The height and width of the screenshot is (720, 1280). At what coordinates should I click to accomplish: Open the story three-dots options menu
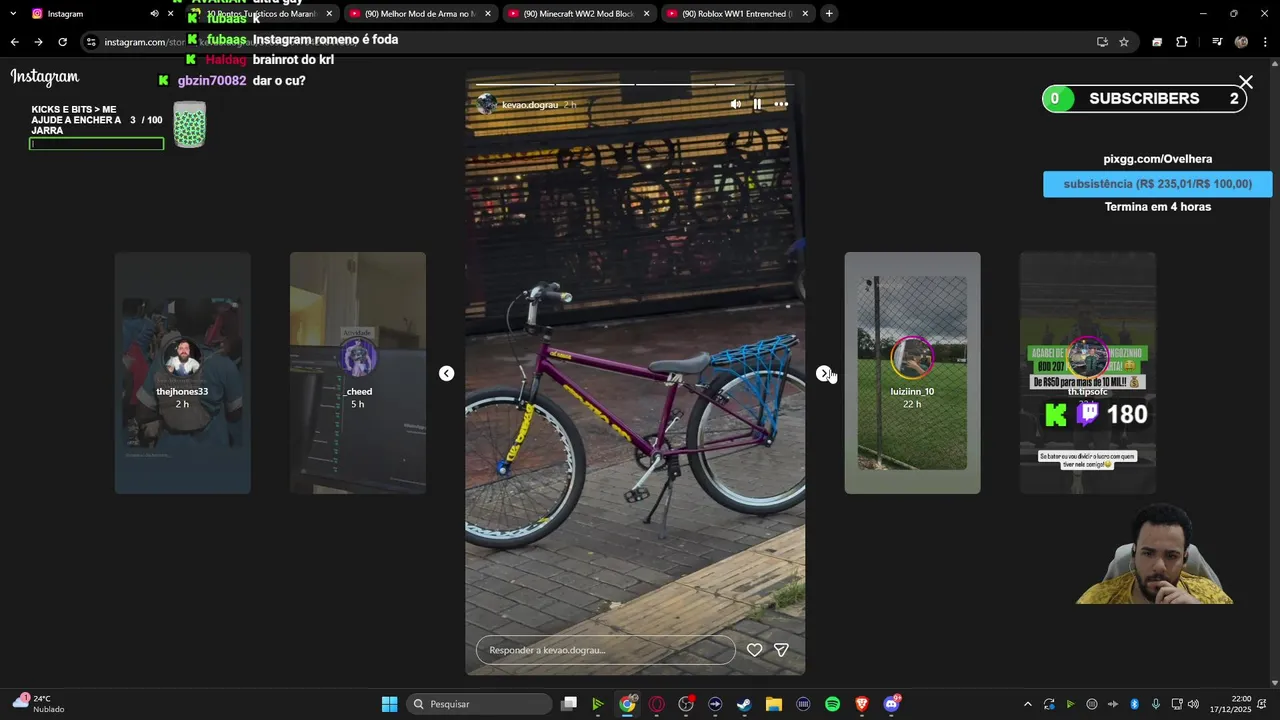(781, 104)
